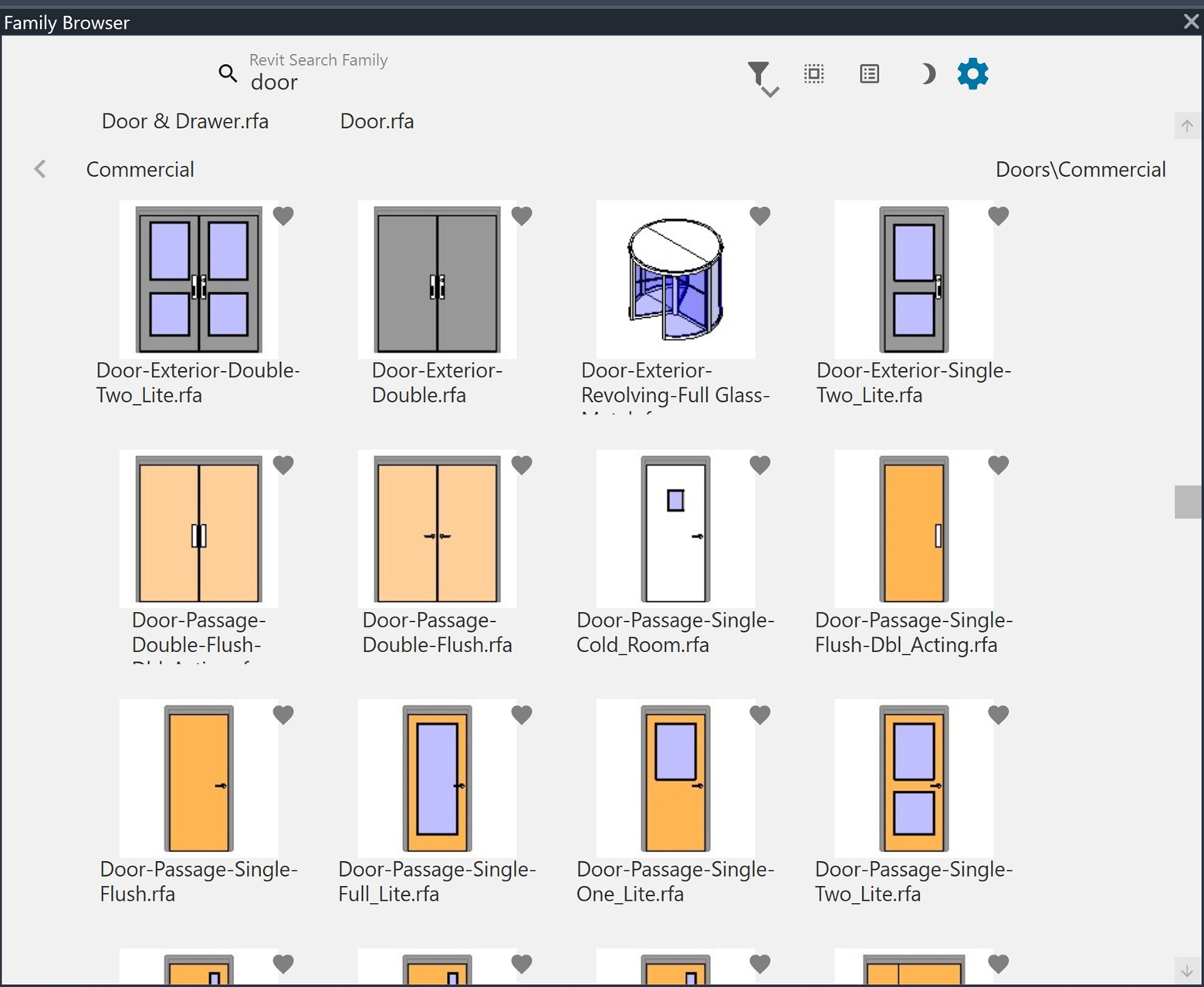Click the vertical scrollbar thumb
This screenshot has width=1204, height=987.
click(x=1187, y=502)
